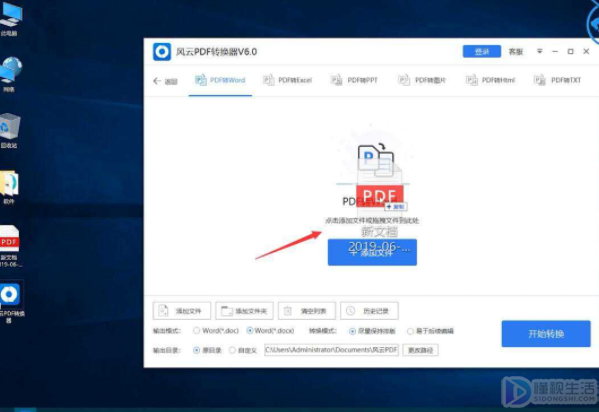Screen dimensions: 599x412
Task: Click the 更改路径 change path button
Action: (421, 350)
